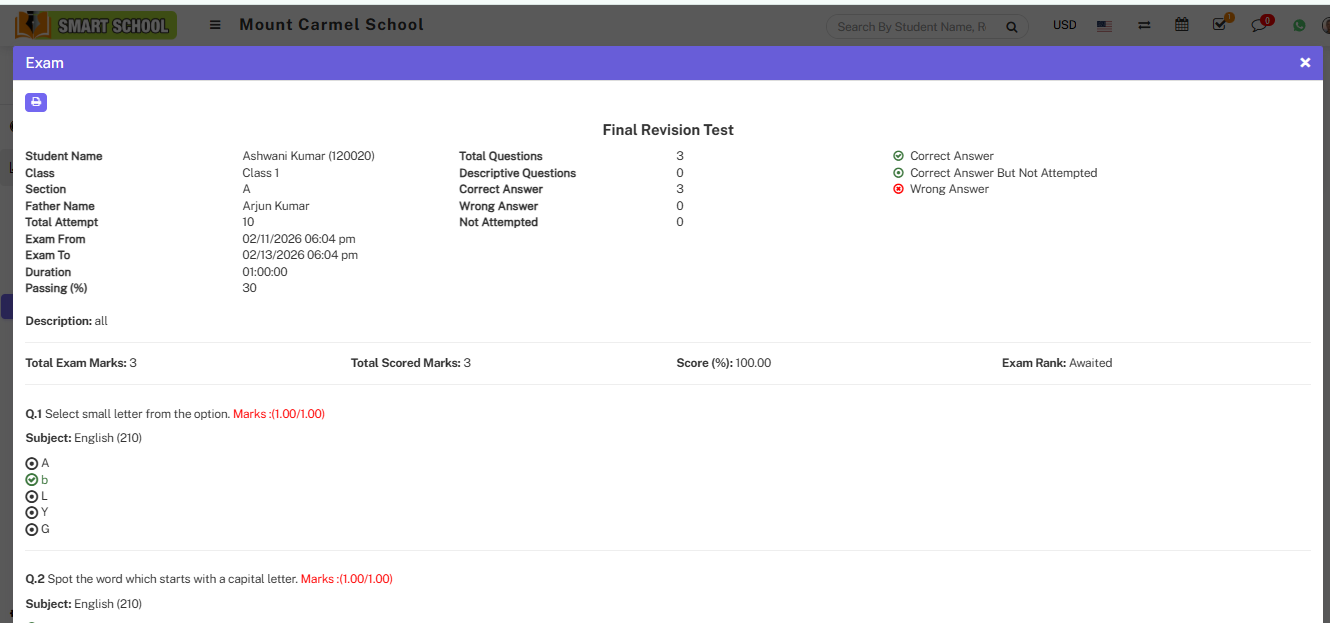Click the Mount Carmel School title
The image size is (1330, 623).
coord(331,25)
